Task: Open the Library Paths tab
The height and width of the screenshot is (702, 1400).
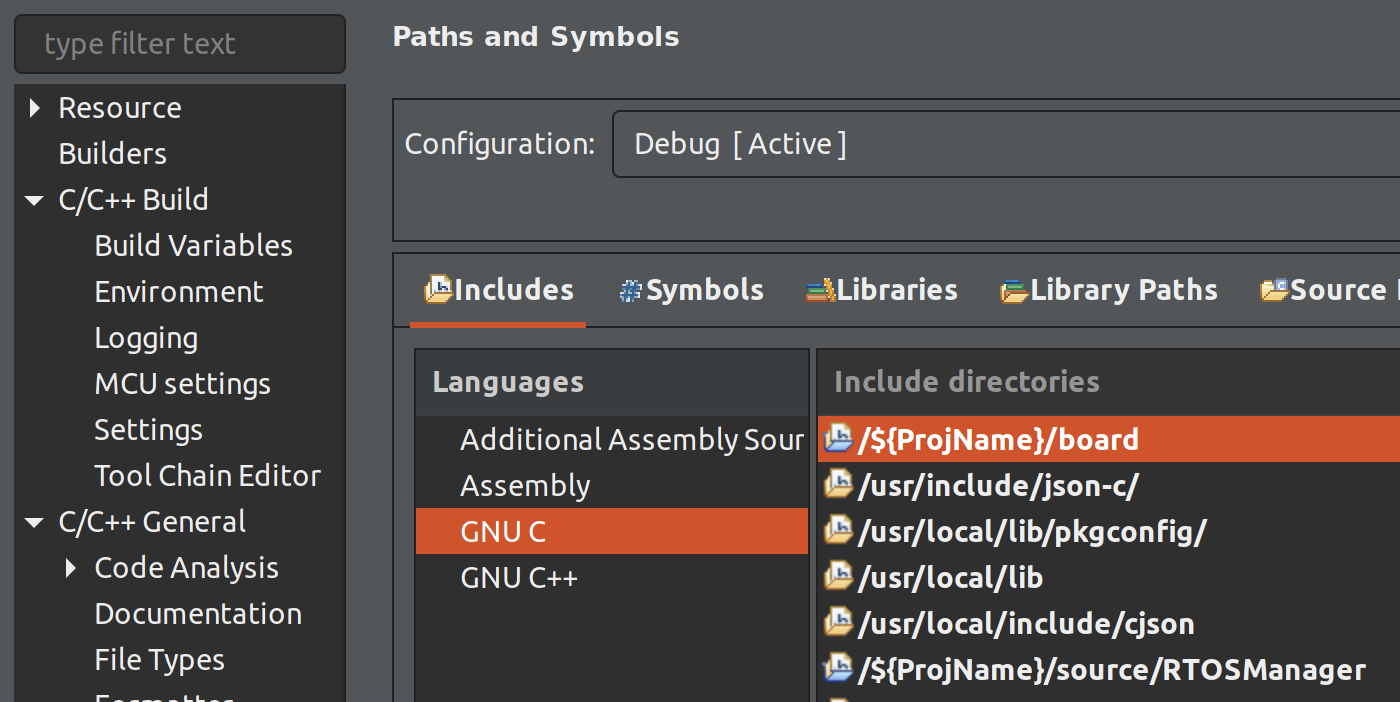Action: click(1123, 291)
